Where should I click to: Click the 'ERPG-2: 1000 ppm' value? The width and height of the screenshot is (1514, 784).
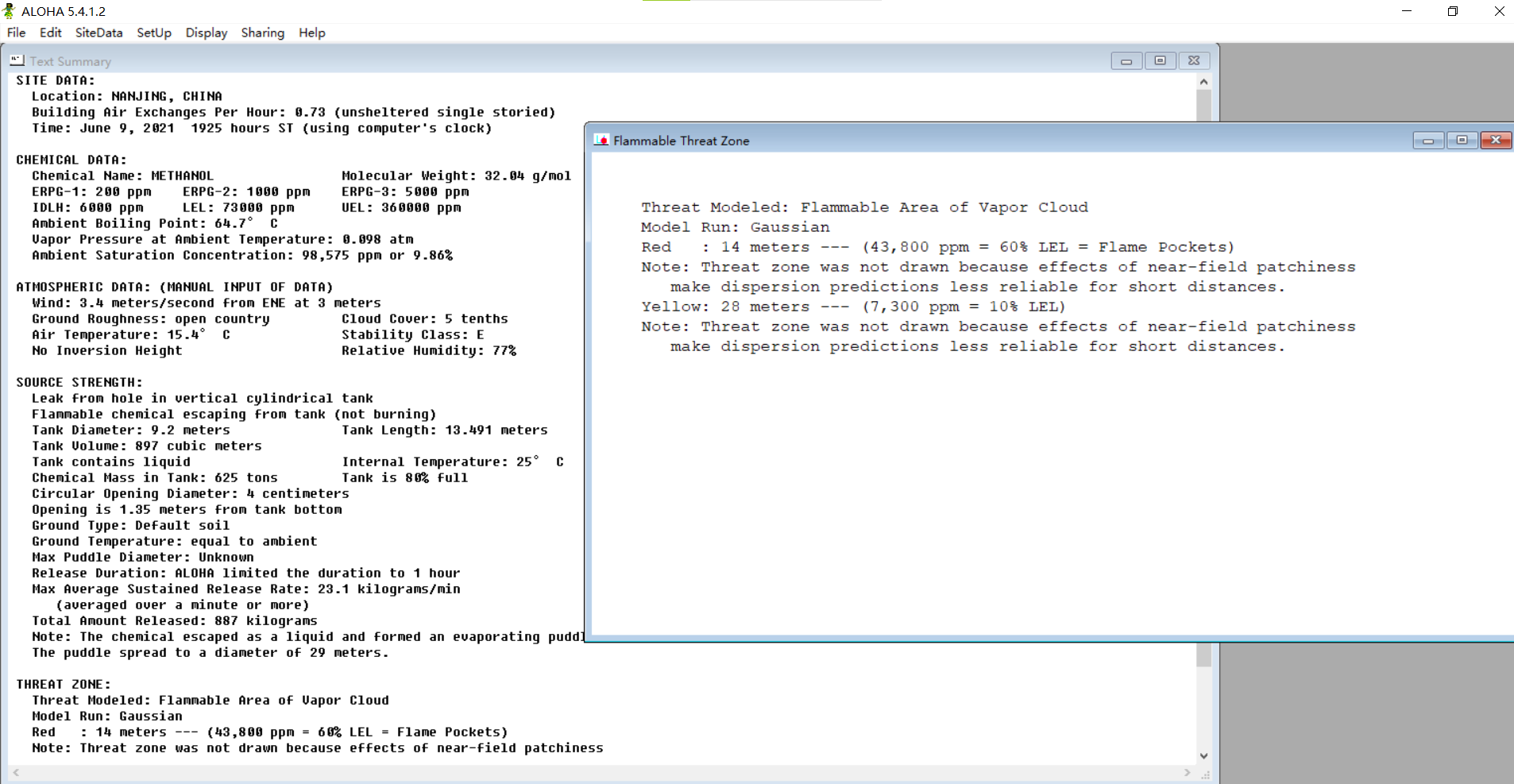pos(246,191)
